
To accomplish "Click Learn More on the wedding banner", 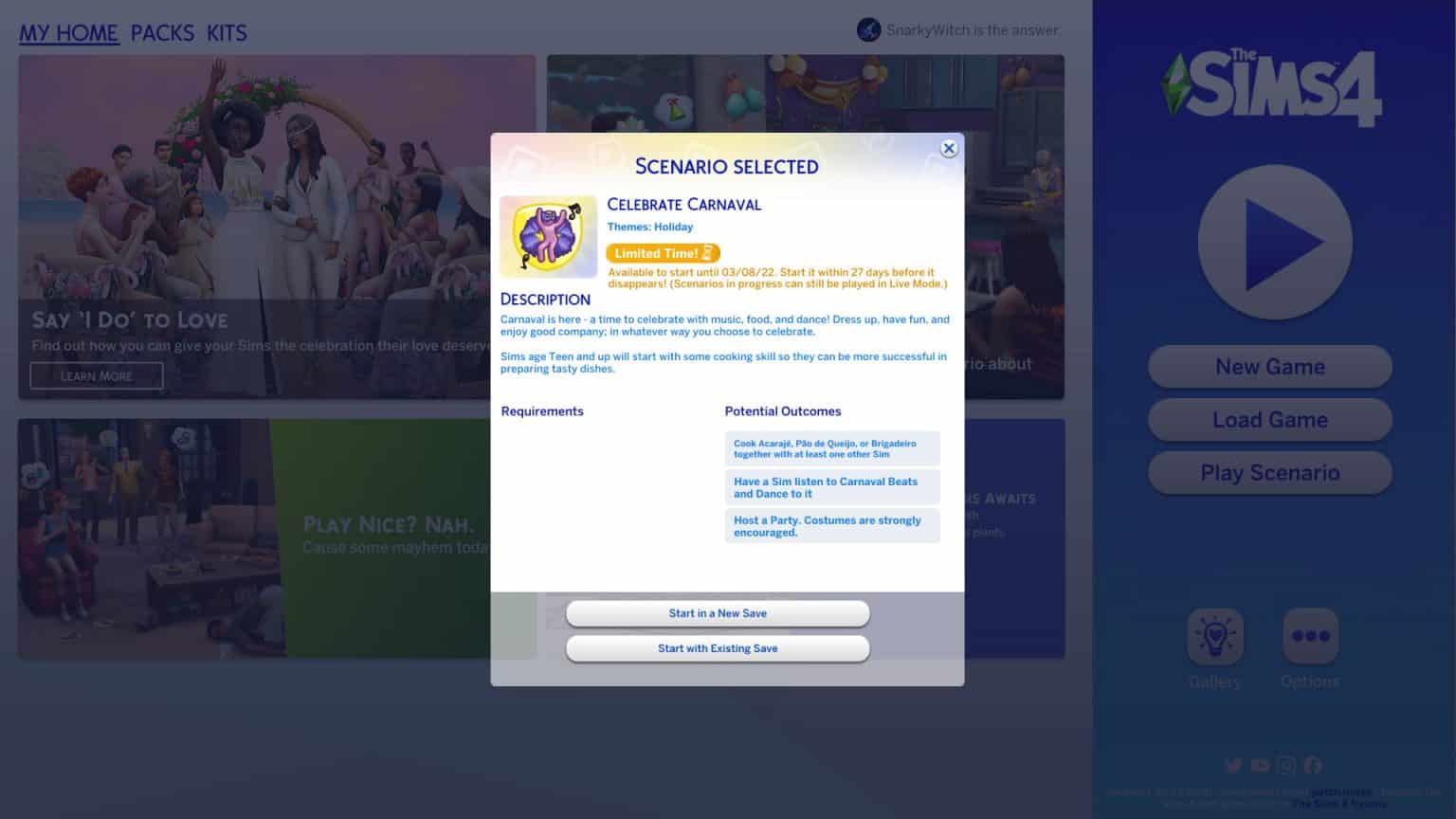I will [x=97, y=376].
